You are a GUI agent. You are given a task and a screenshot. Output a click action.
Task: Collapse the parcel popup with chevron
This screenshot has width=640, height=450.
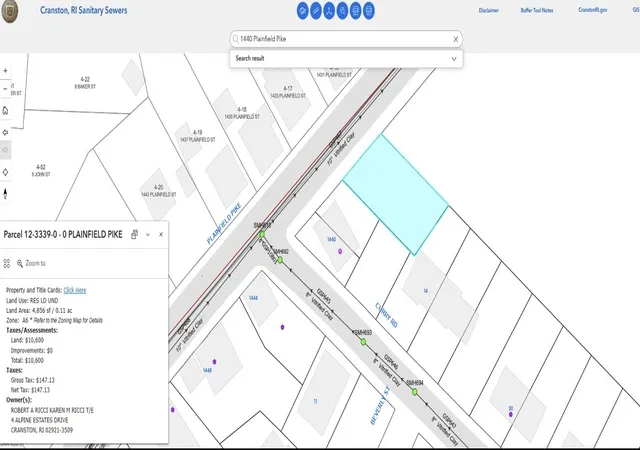click(148, 235)
